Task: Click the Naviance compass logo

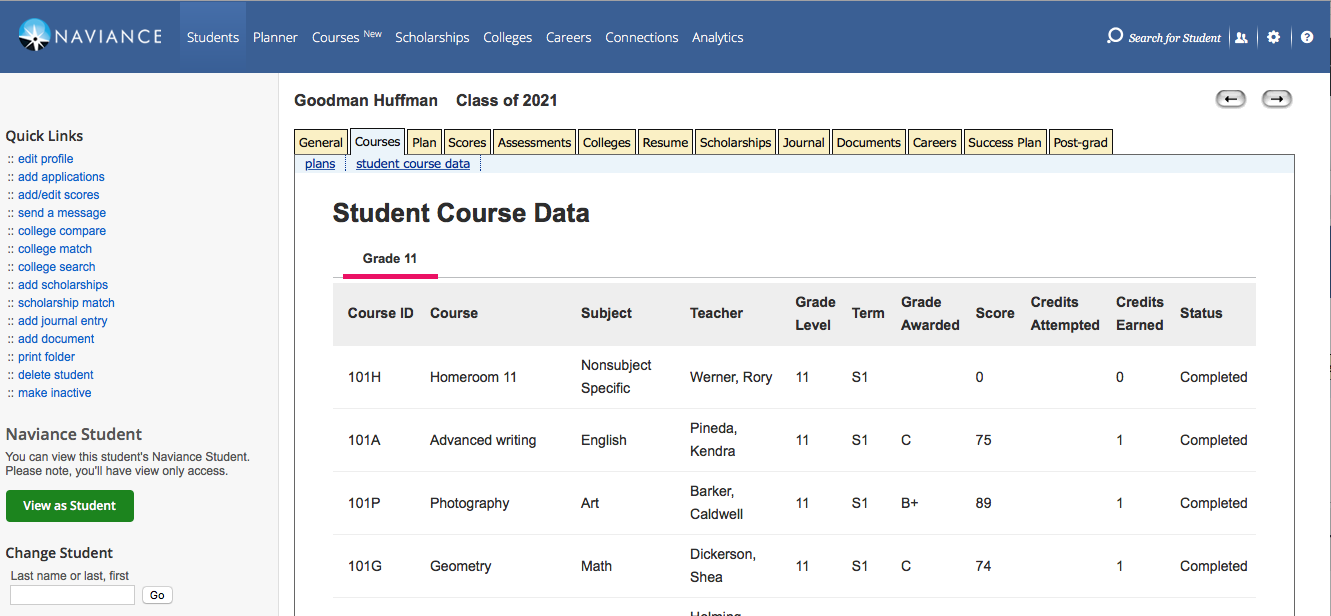Action: 35,36
